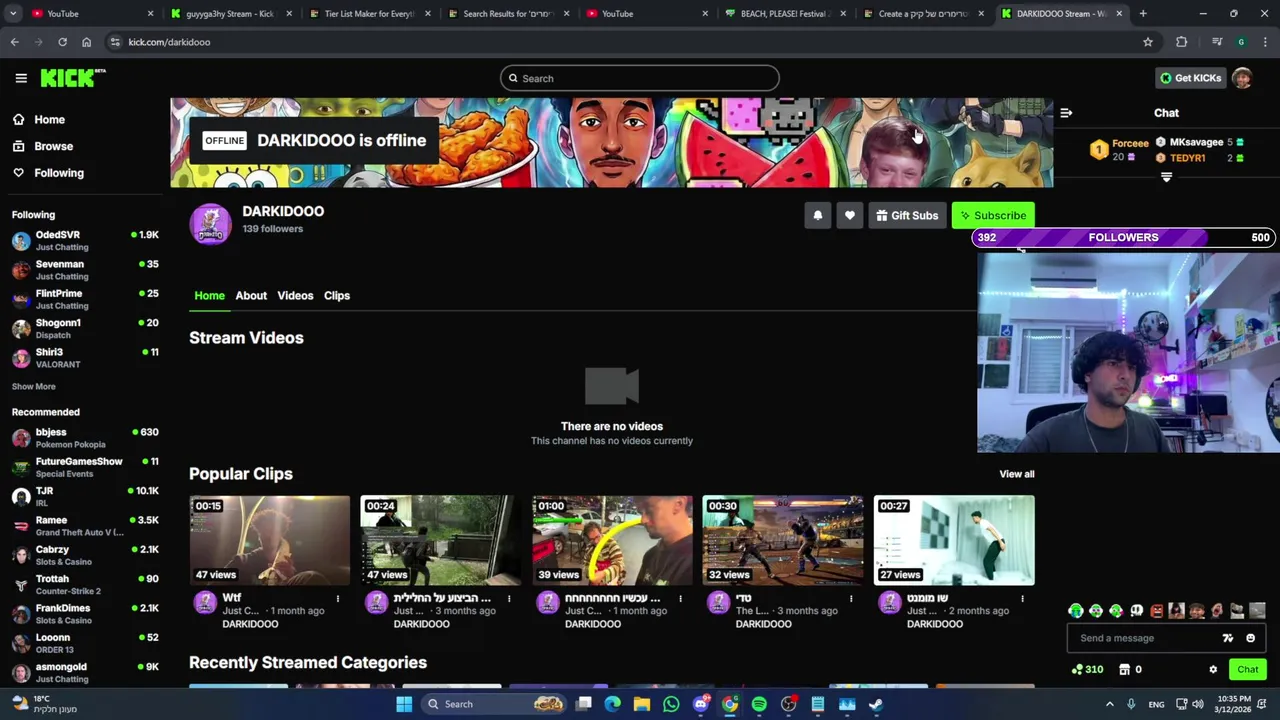Open options menu for 'Wtf' clip

pos(338,599)
